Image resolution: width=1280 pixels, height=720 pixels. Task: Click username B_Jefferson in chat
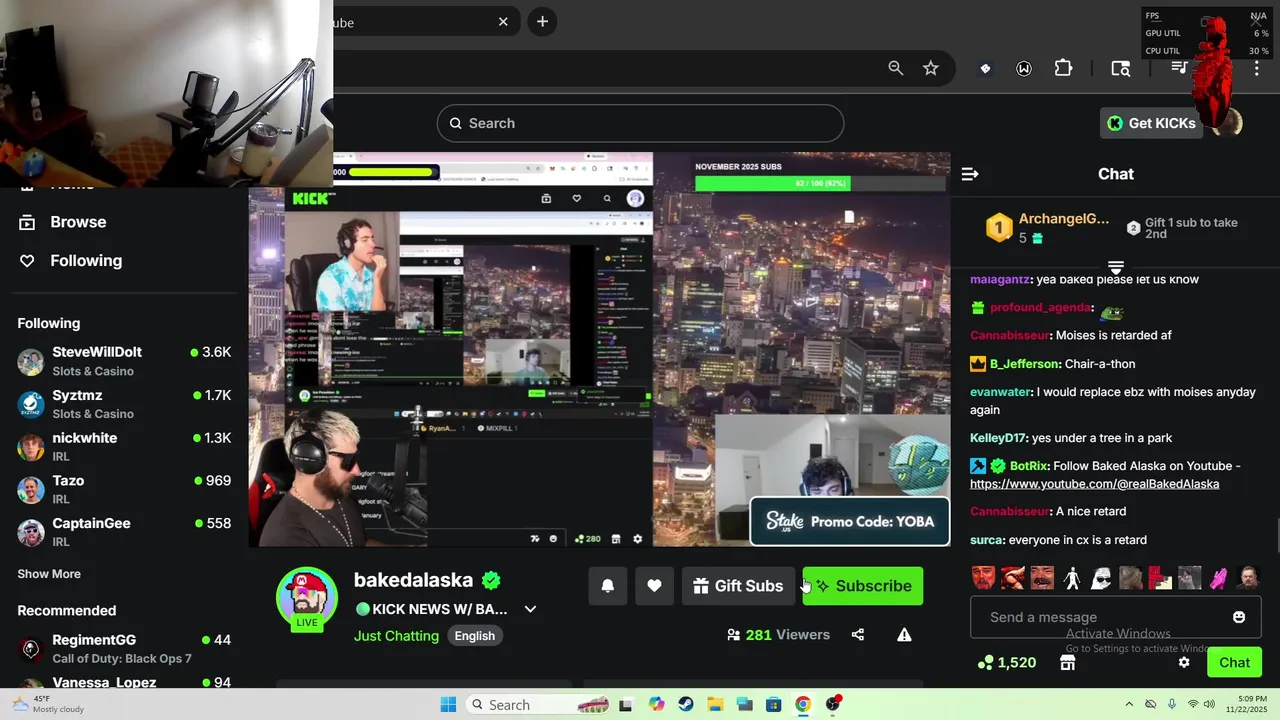click(1024, 364)
